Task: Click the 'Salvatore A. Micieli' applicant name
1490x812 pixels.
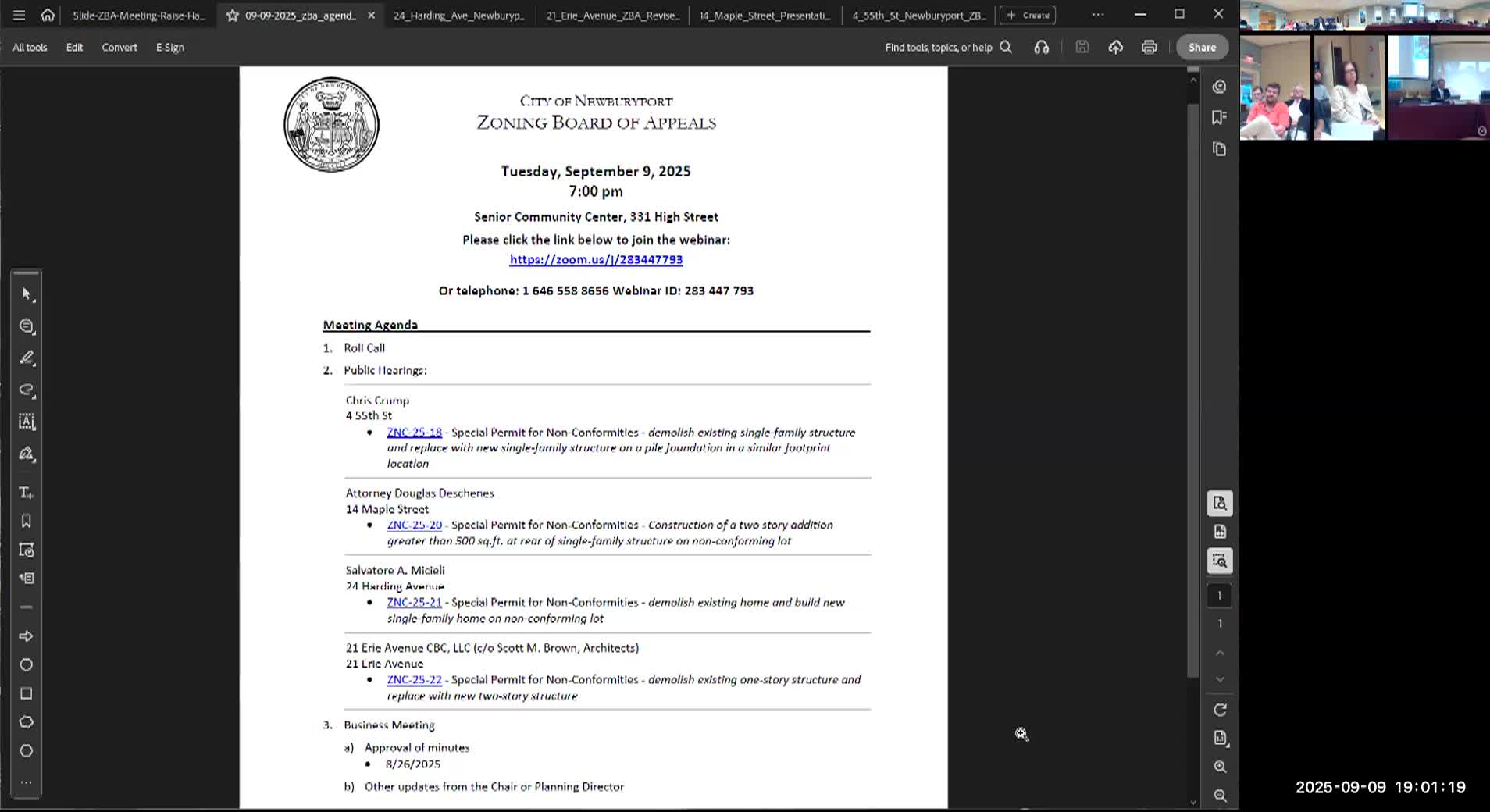Action: 395,570
